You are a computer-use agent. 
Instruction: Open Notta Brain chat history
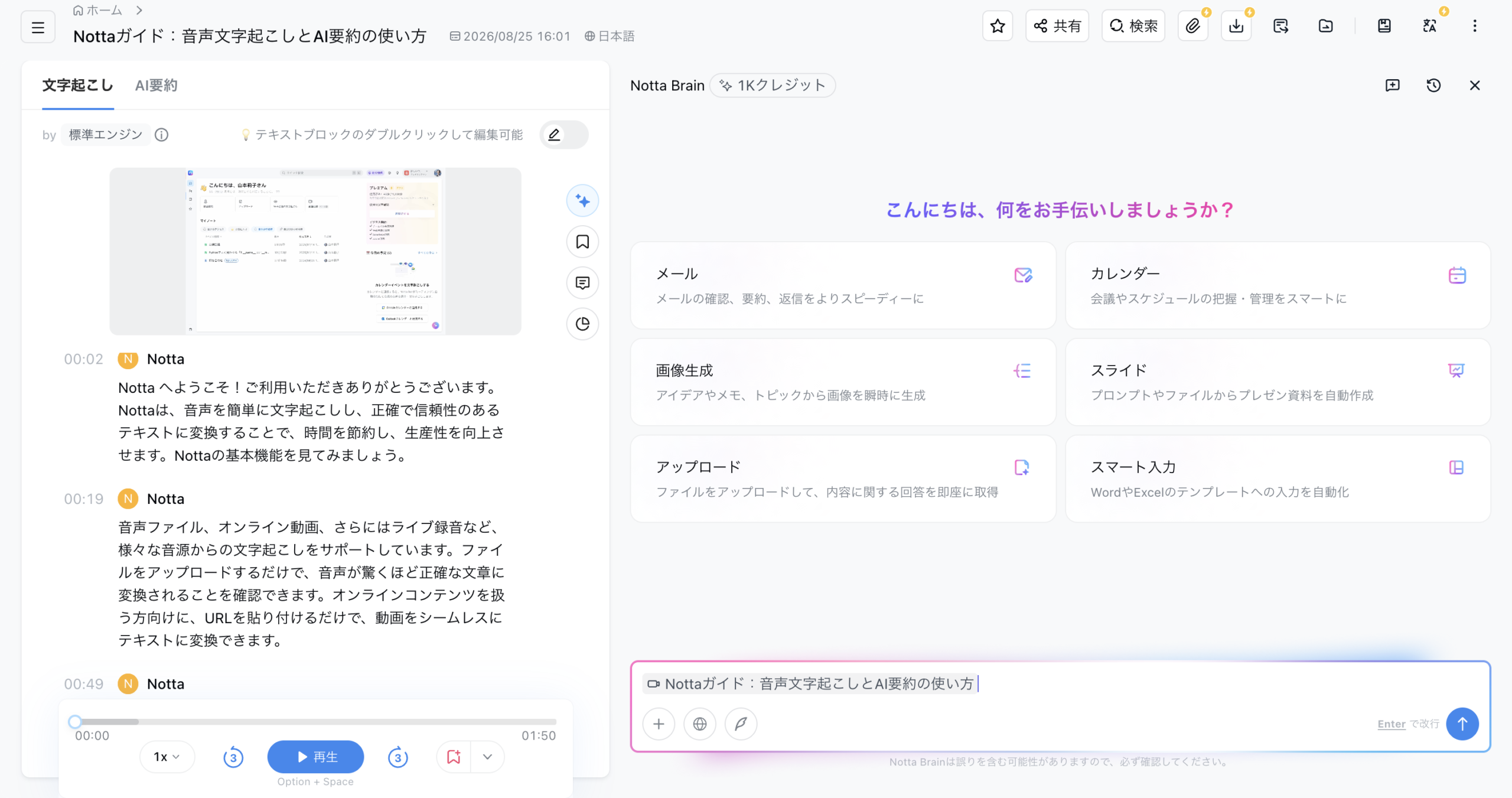[1433, 85]
